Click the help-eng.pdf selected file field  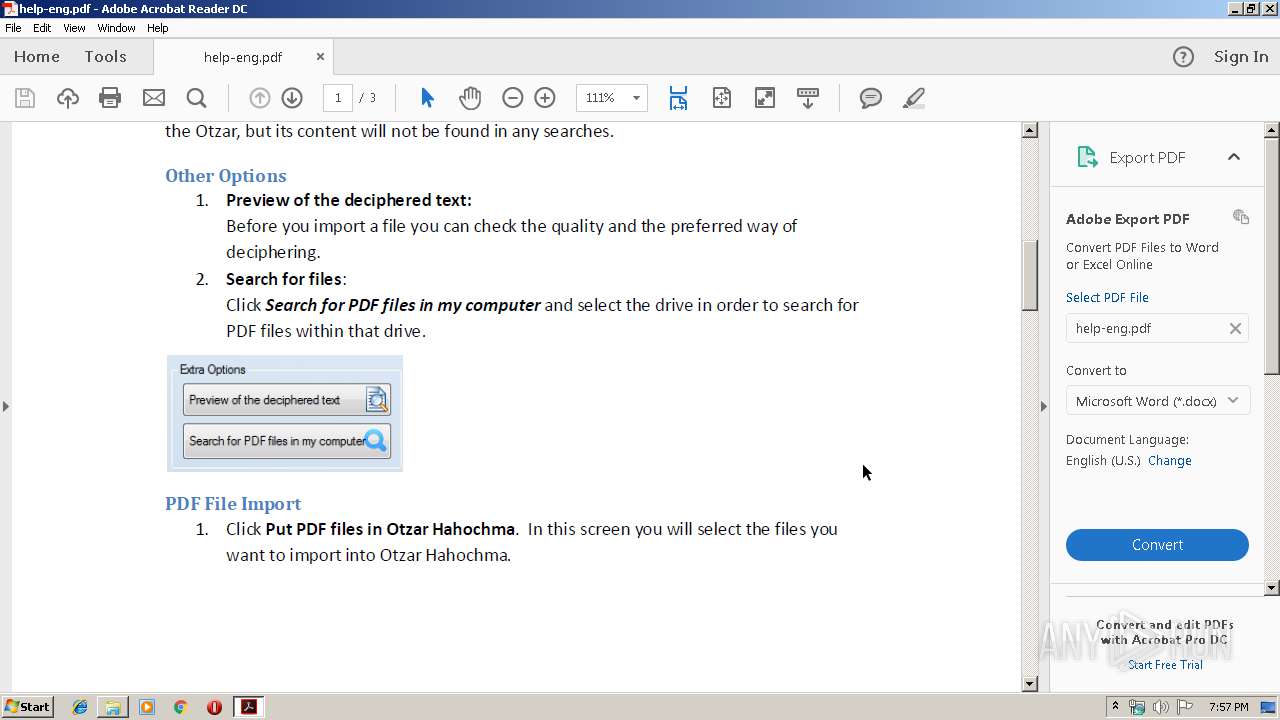click(1157, 328)
